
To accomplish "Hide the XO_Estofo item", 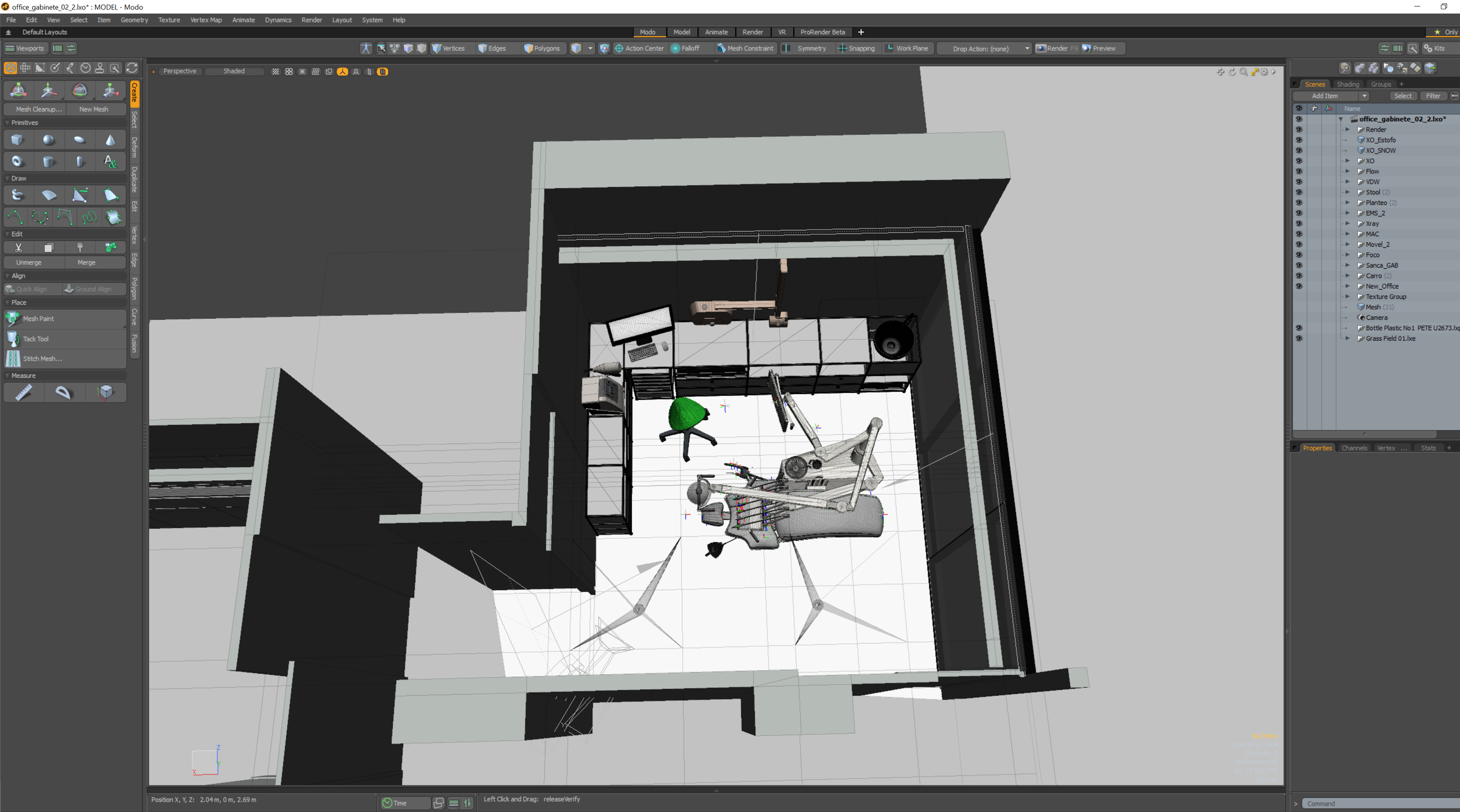I will click(x=1299, y=140).
